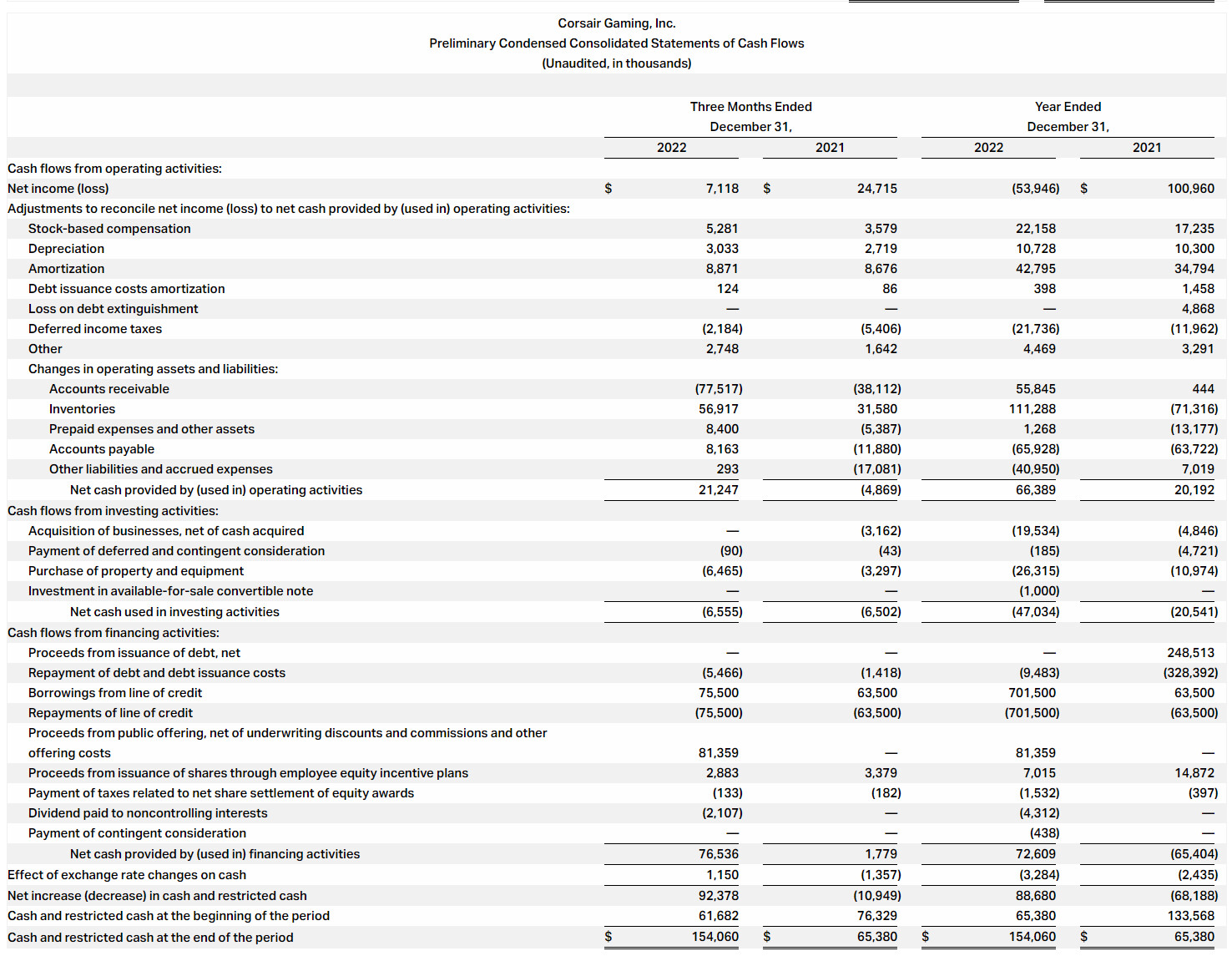Viewport: 1232px width, 956px height.
Task: Click 'Changes in operating assets and liabilities:' label
Action: pyautogui.click(x=153, y=369)
